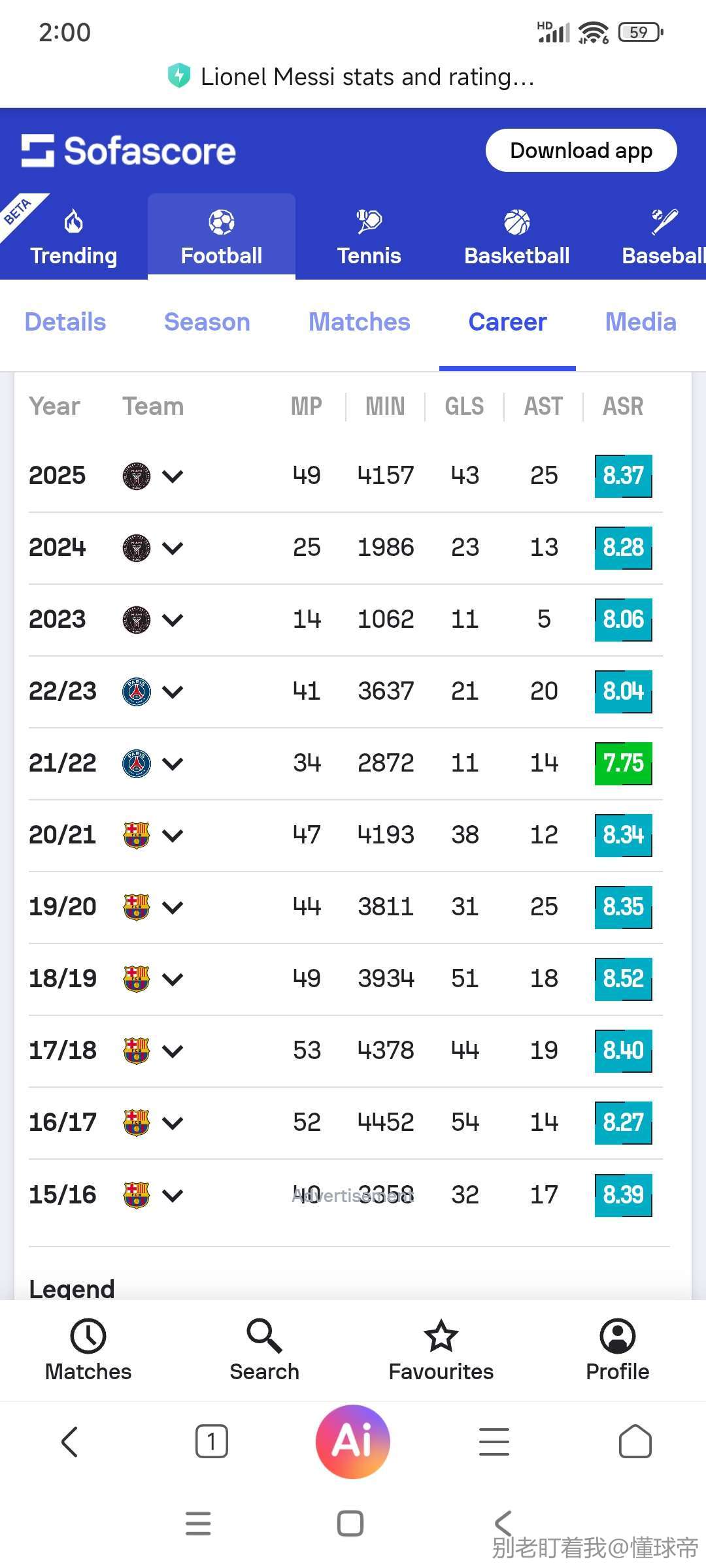Expand the 22/23 PSG season row
This screenshot has height=1568, width=706.
(173, 692)
